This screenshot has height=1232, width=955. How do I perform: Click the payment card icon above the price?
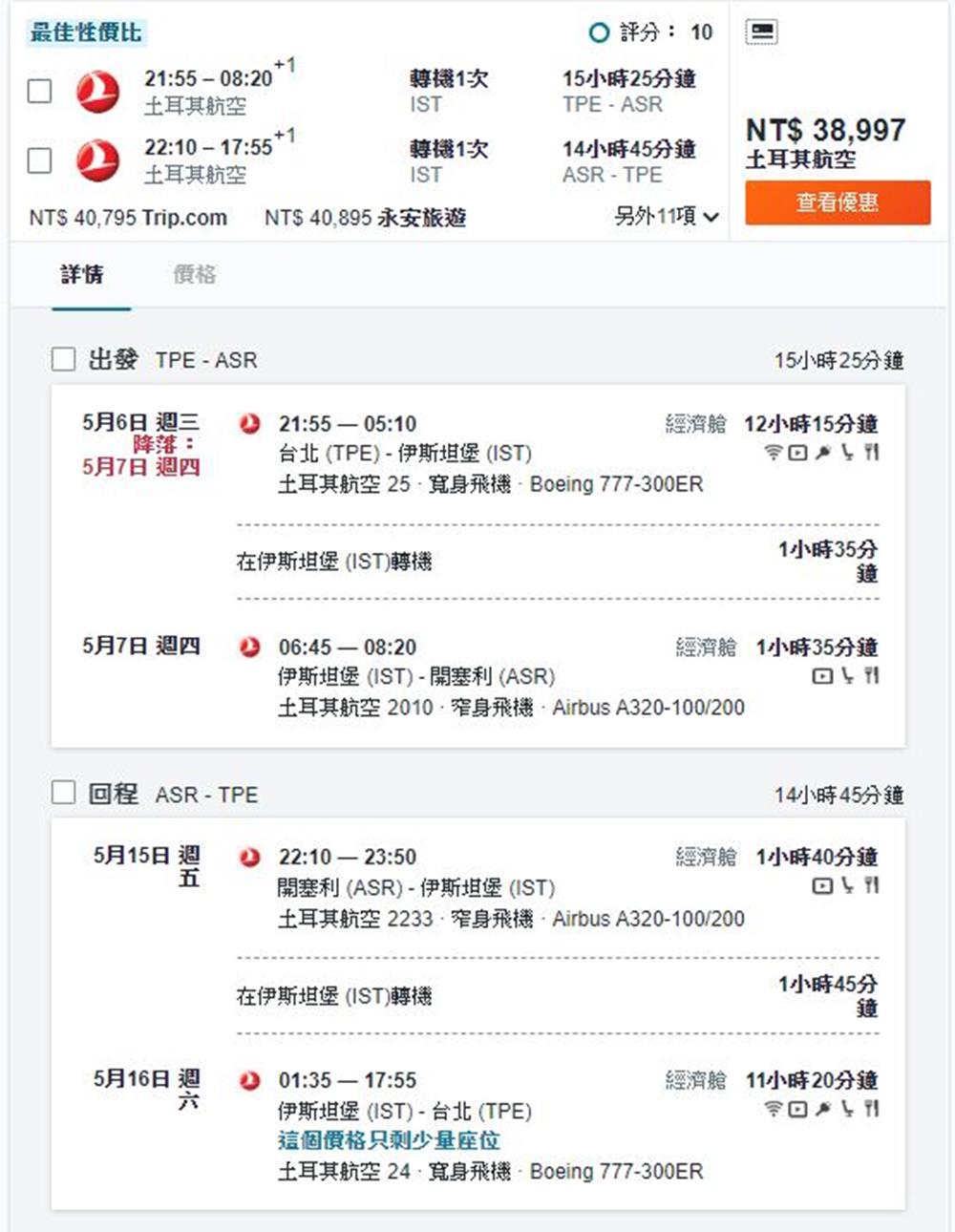761,32
